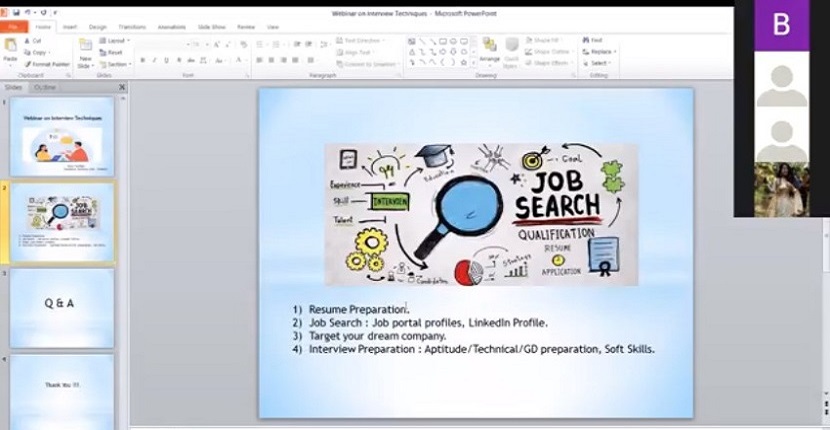Toggle Bold formatting

point(142,60)
